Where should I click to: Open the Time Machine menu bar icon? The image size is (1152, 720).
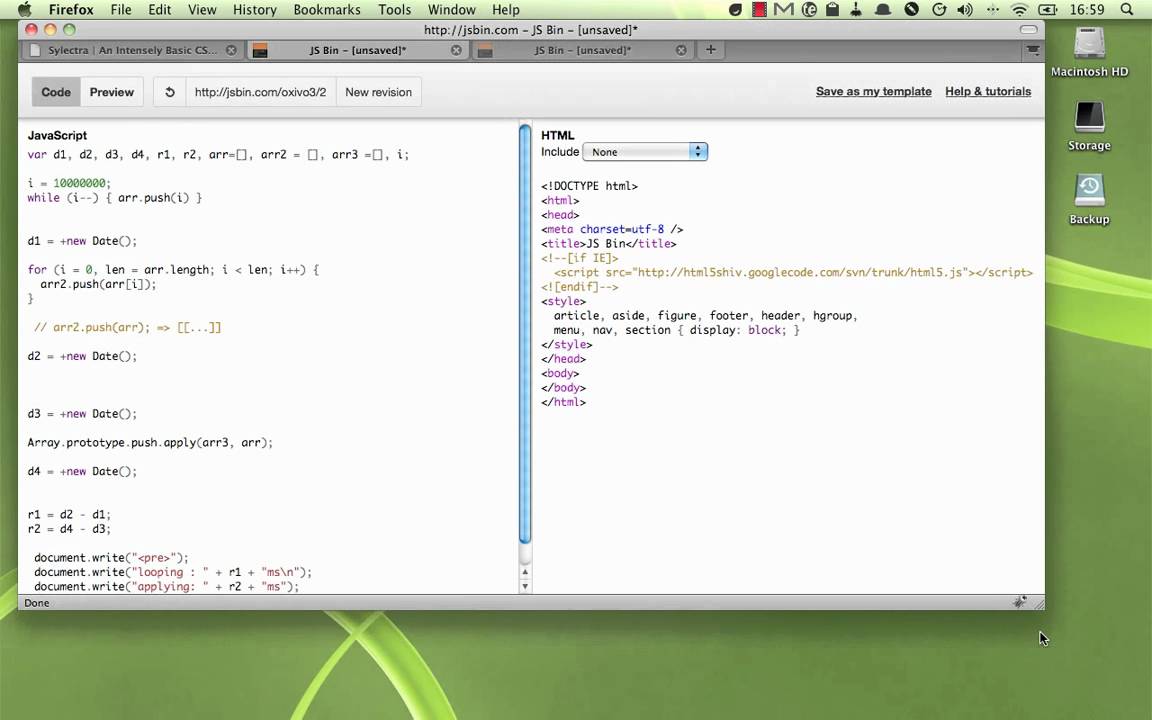pyautogui.click(x=939, y=10)
